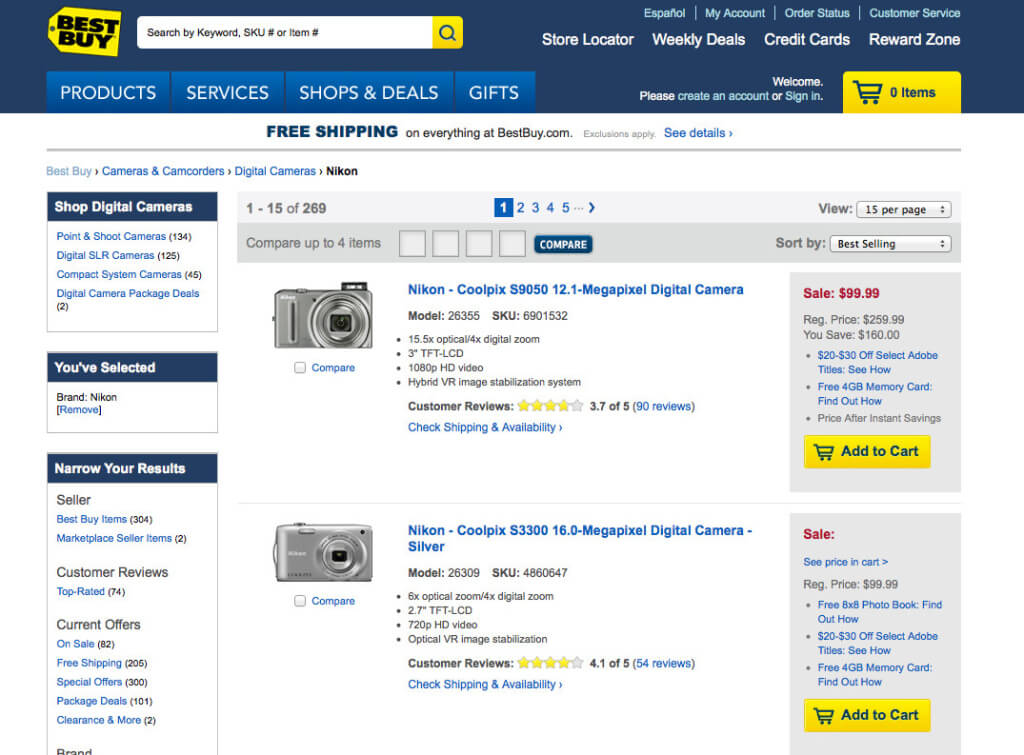Go to next results page arrow
Viewport: 1024px width, 755px height.
coord(592,208)
